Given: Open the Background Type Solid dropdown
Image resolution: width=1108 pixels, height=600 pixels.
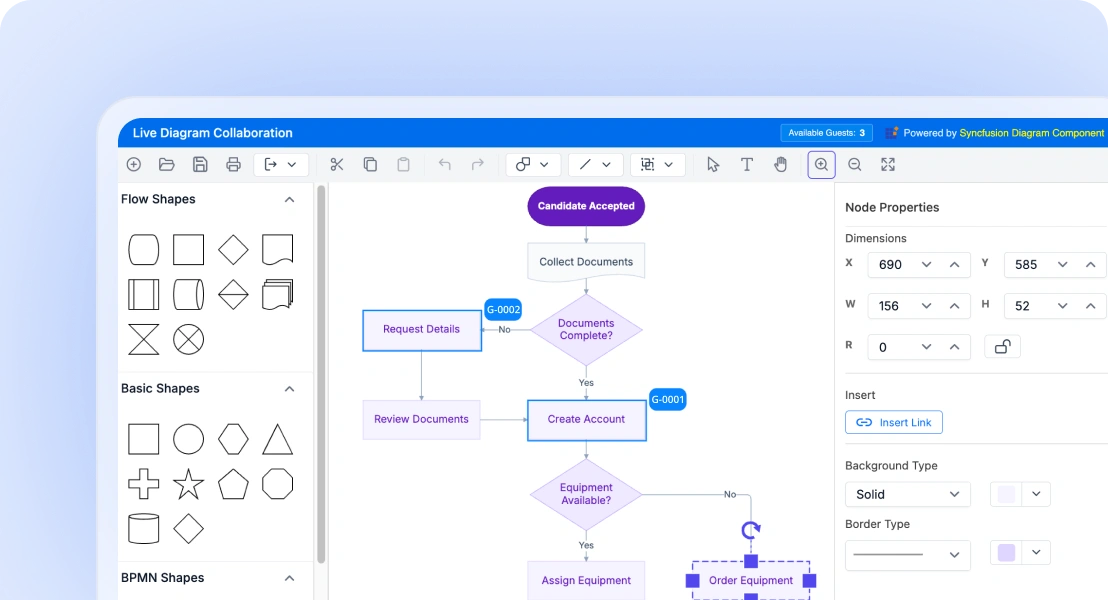Looking at the screenshot, I should [x=908, y=495].
